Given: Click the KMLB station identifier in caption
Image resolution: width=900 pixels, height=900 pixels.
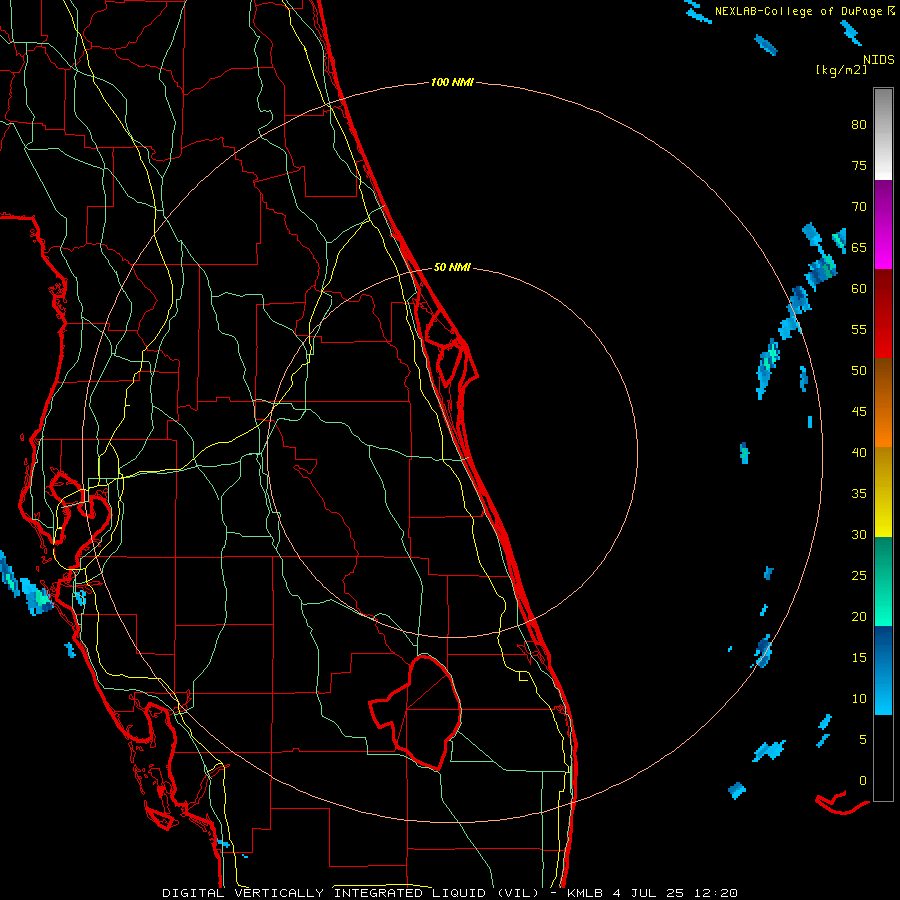Looking at the screenshot, I should (x=585, y=893).
